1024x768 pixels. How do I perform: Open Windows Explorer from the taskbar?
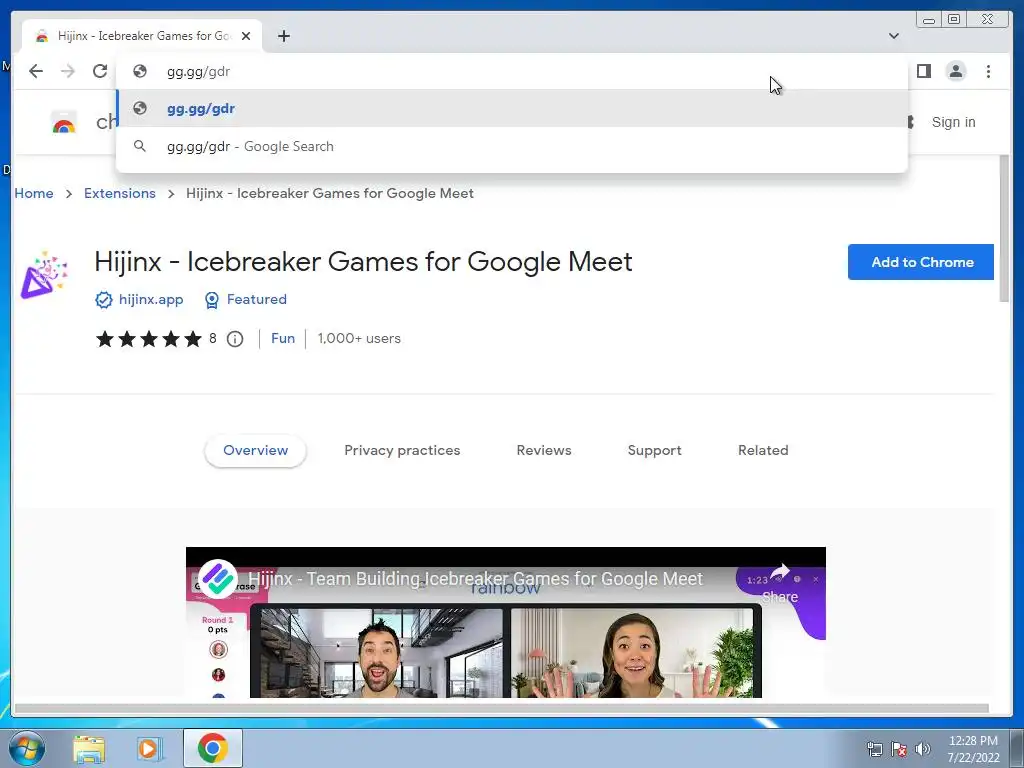(89, 749)
